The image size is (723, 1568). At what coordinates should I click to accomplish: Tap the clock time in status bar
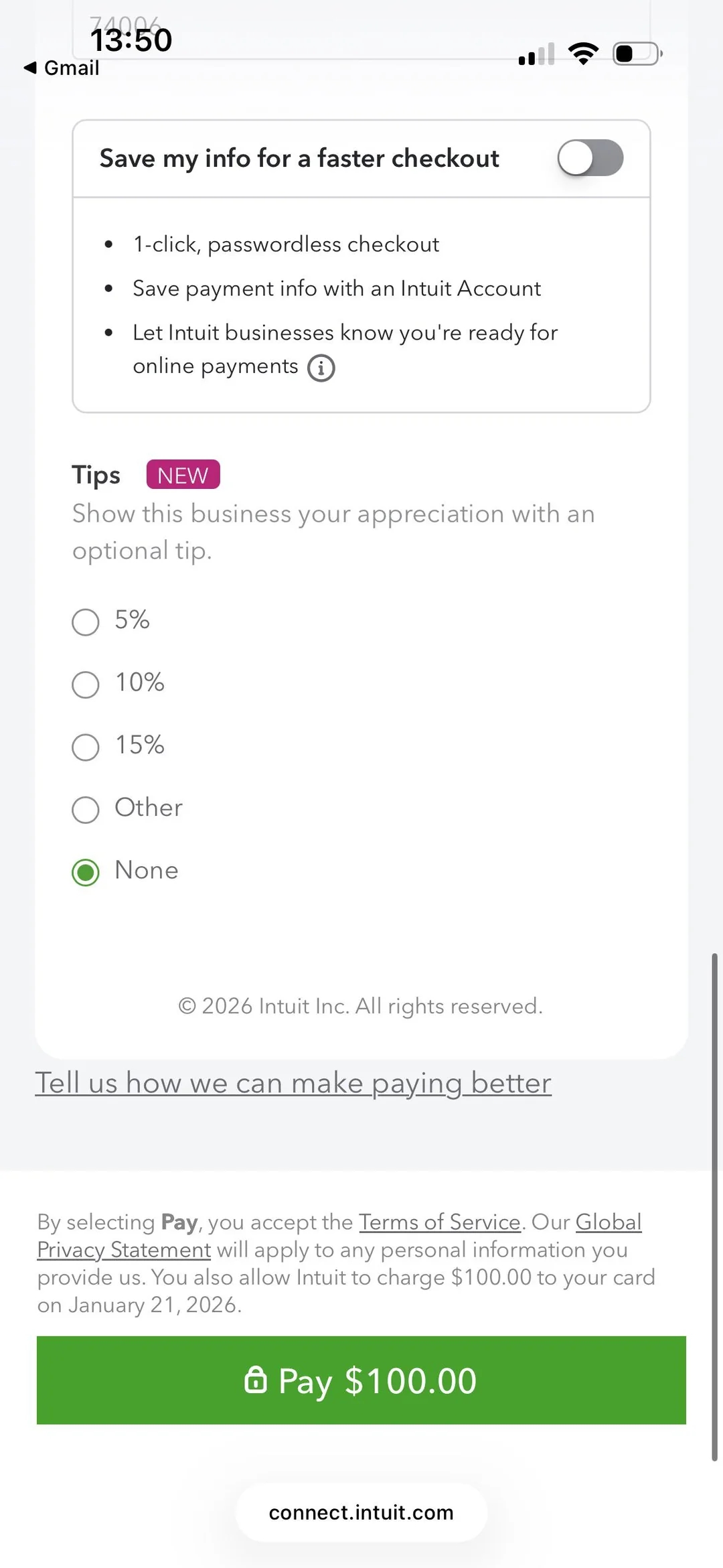coord(131,40)
